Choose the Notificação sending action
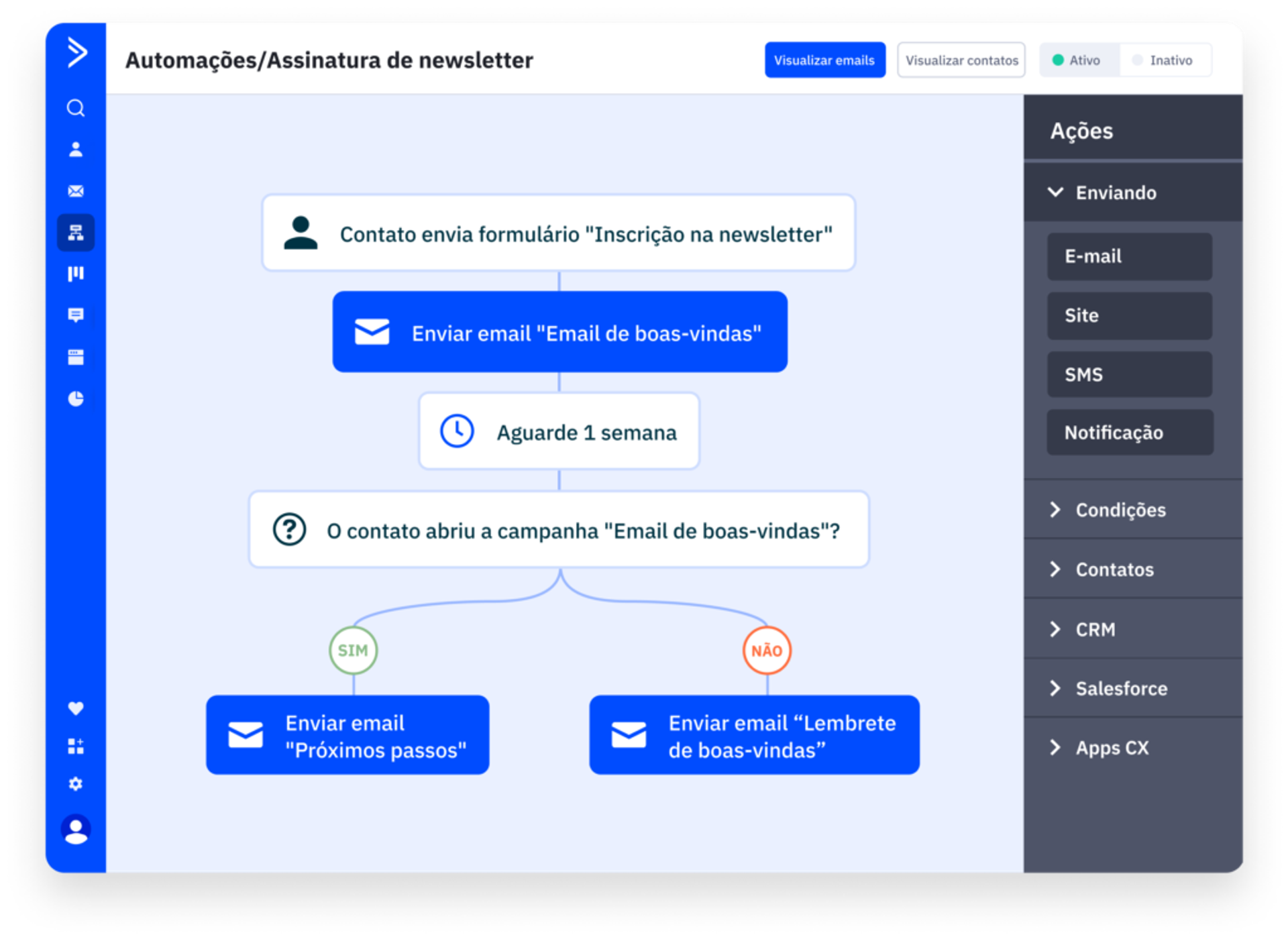Viewport: 1288px width, 941px height. pos(1129,433)
